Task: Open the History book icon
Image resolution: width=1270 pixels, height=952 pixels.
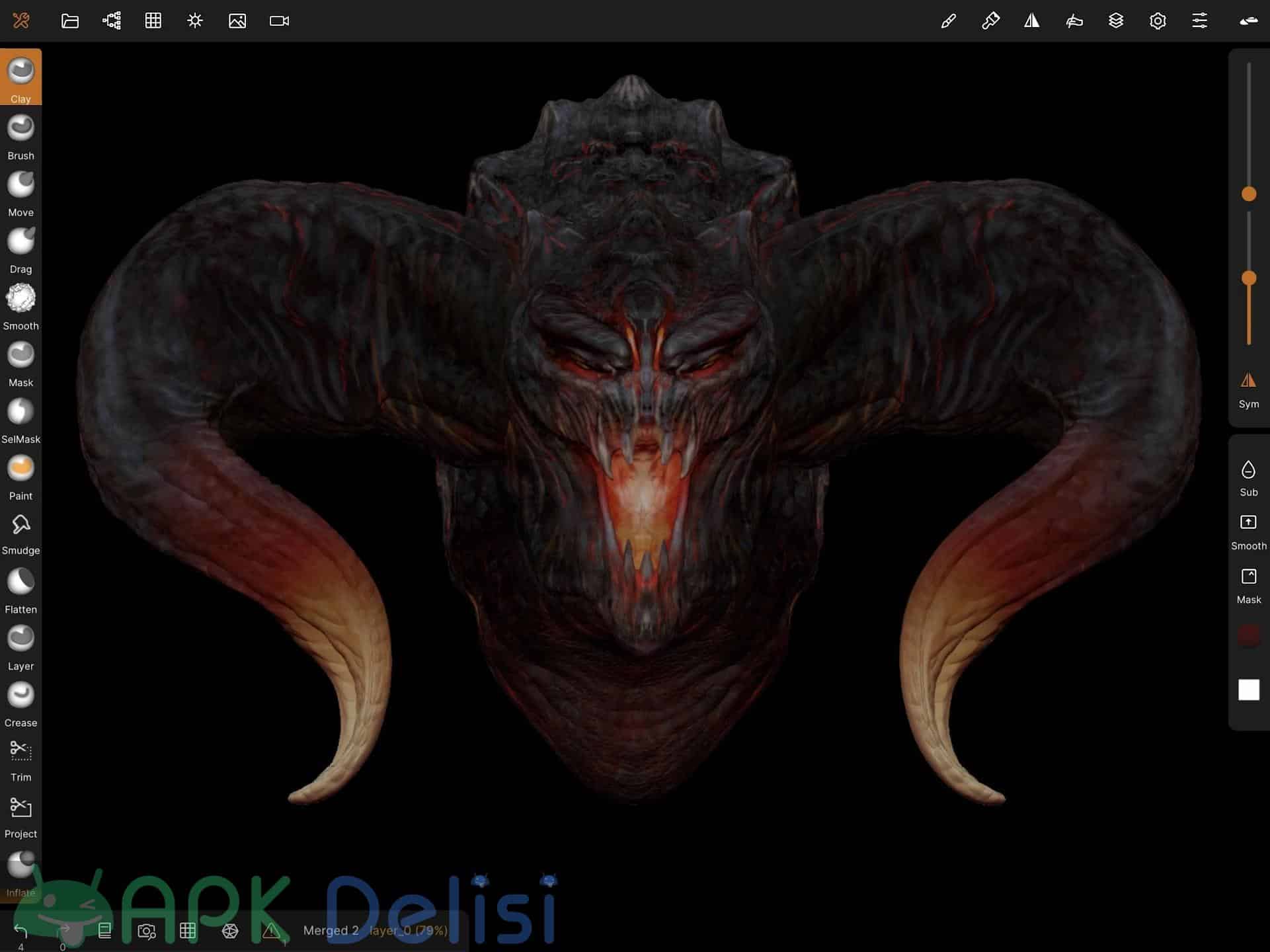Action: [x=104, y=931]
